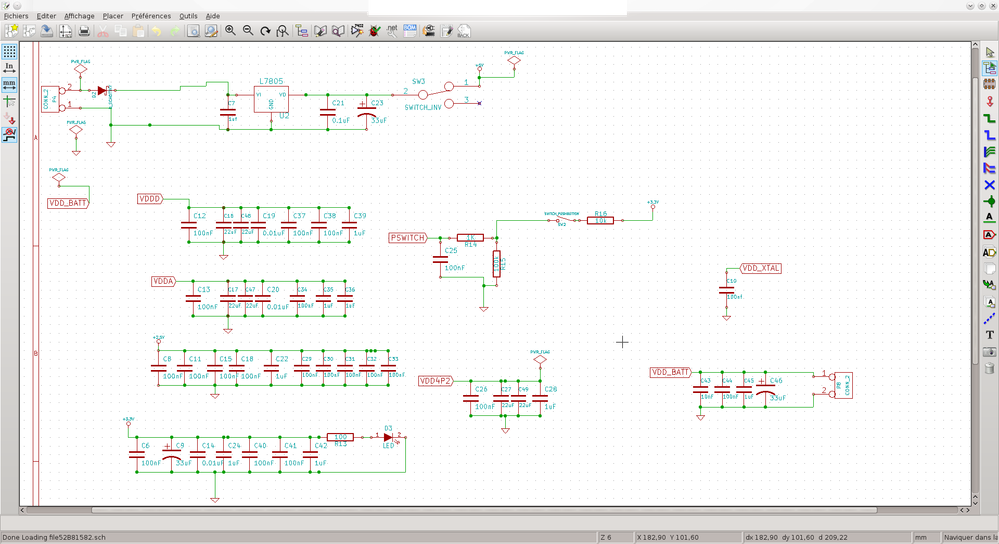Select the Place hierarchical sheet tool
Screen dimensions: 999x544
tap(989, 269)
